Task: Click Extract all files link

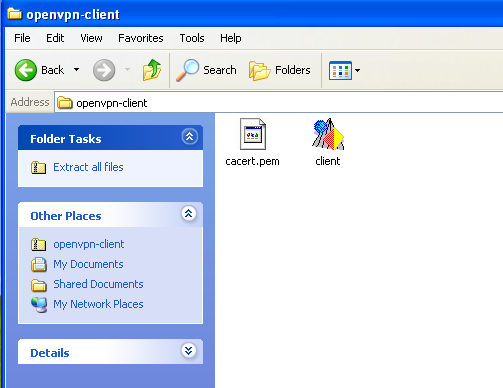Action: click(88, 167)
